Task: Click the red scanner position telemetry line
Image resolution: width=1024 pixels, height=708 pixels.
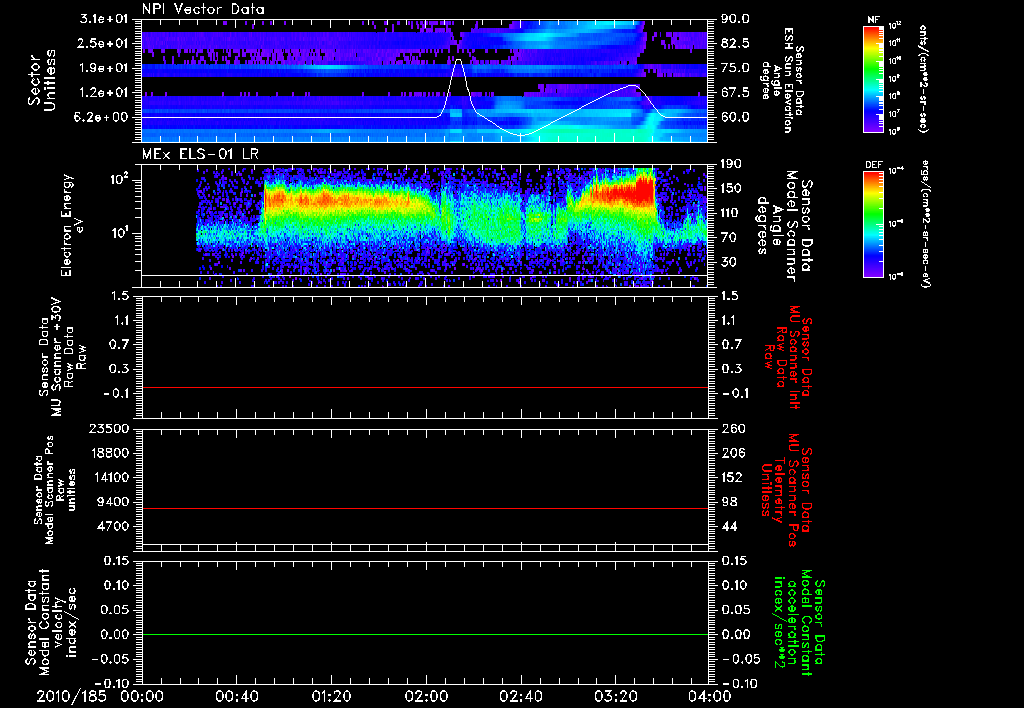Action: pos(425,508)
